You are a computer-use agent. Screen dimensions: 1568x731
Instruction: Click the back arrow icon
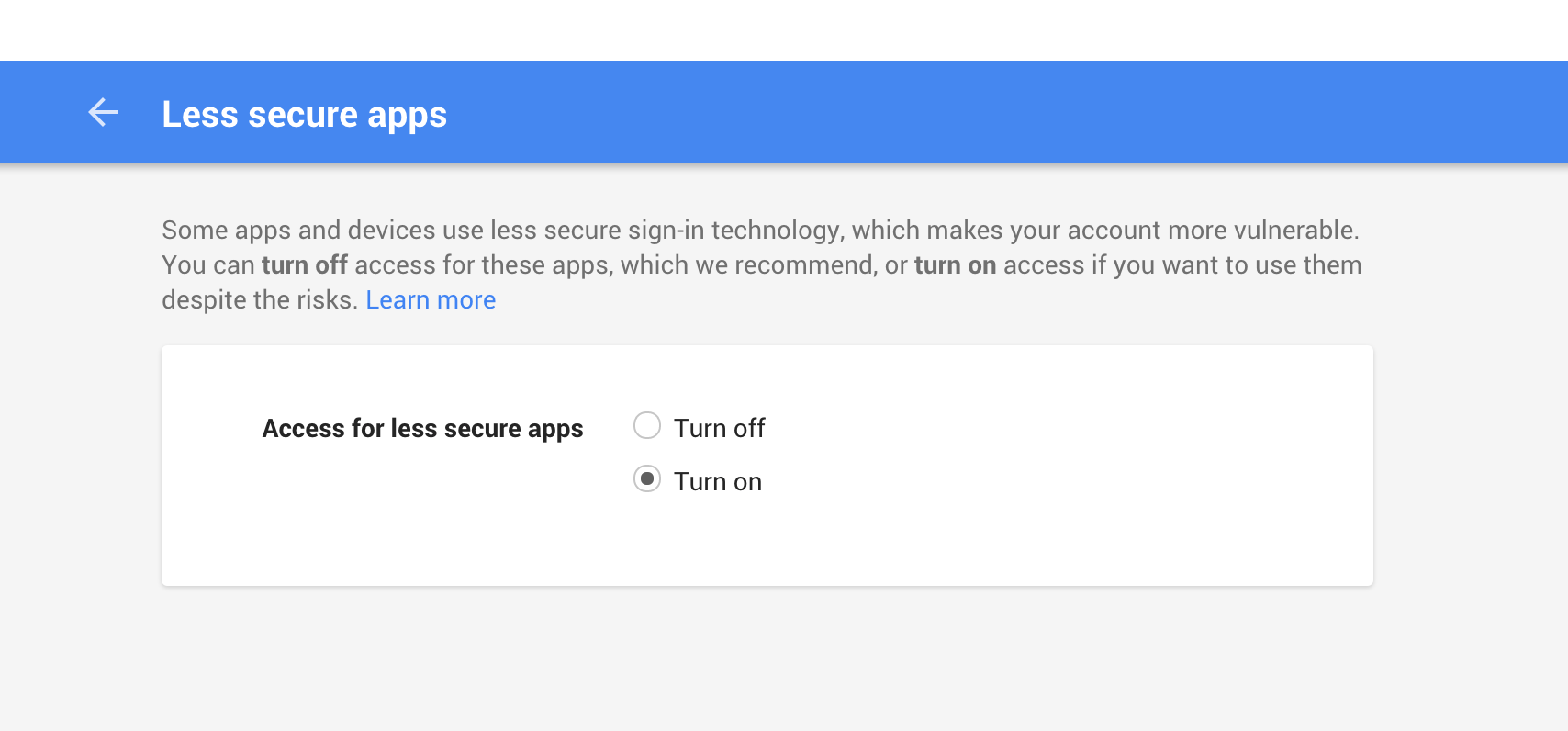coord(103,112)
